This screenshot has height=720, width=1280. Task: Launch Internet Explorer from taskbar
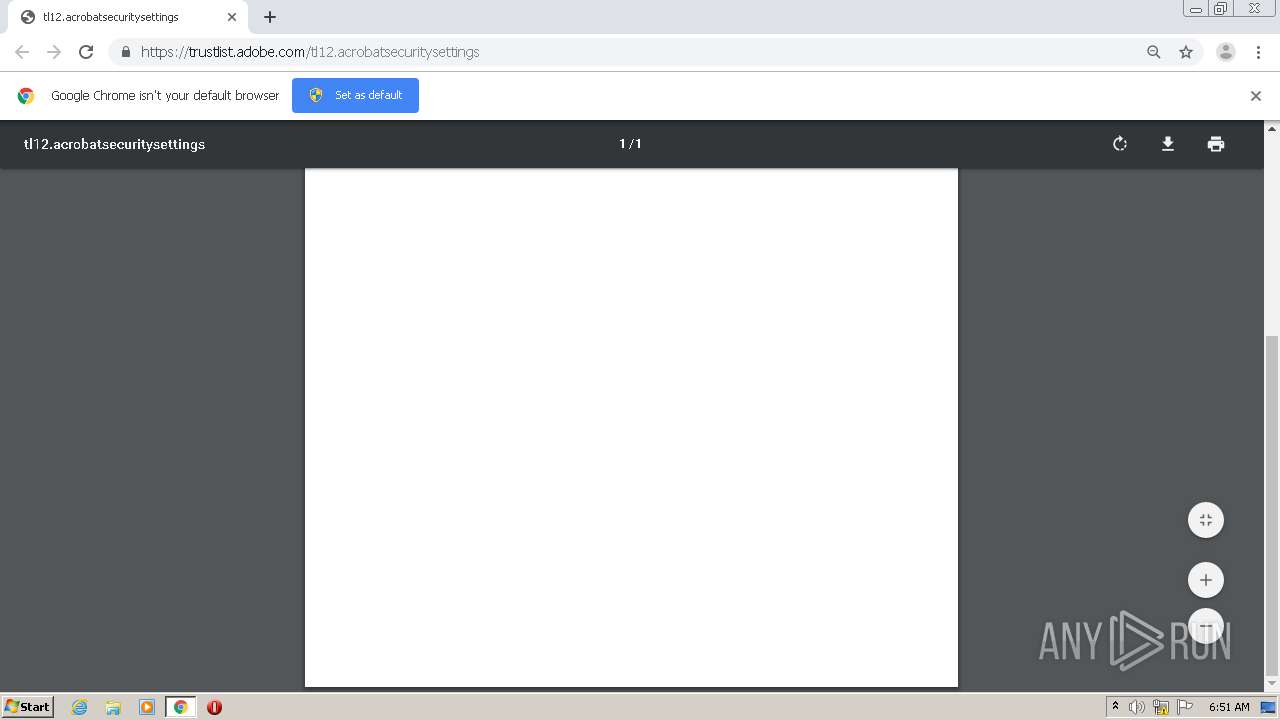point(80,707)
